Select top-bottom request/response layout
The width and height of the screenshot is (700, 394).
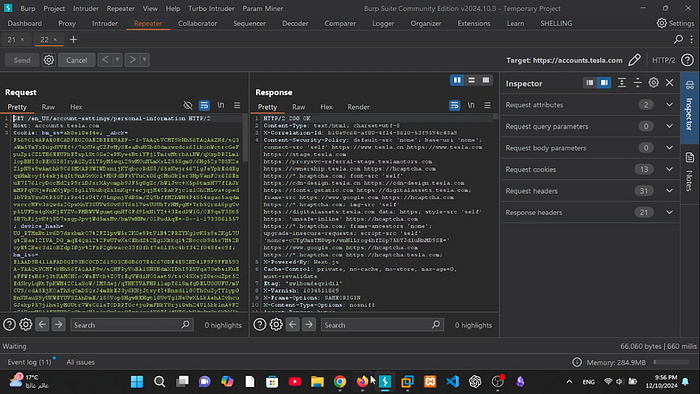[471, 80]
